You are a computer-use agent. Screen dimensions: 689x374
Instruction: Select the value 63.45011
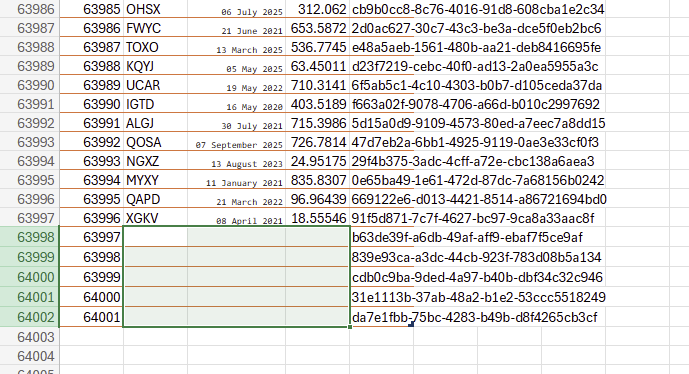pos(318,66)
